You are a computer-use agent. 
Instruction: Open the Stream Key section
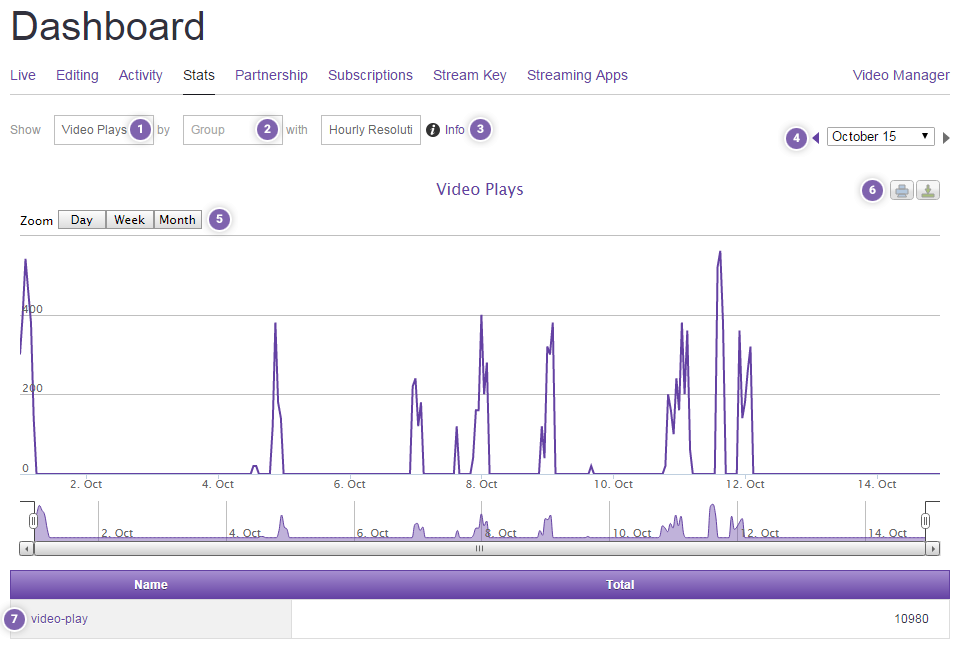(x=469, y=75)
